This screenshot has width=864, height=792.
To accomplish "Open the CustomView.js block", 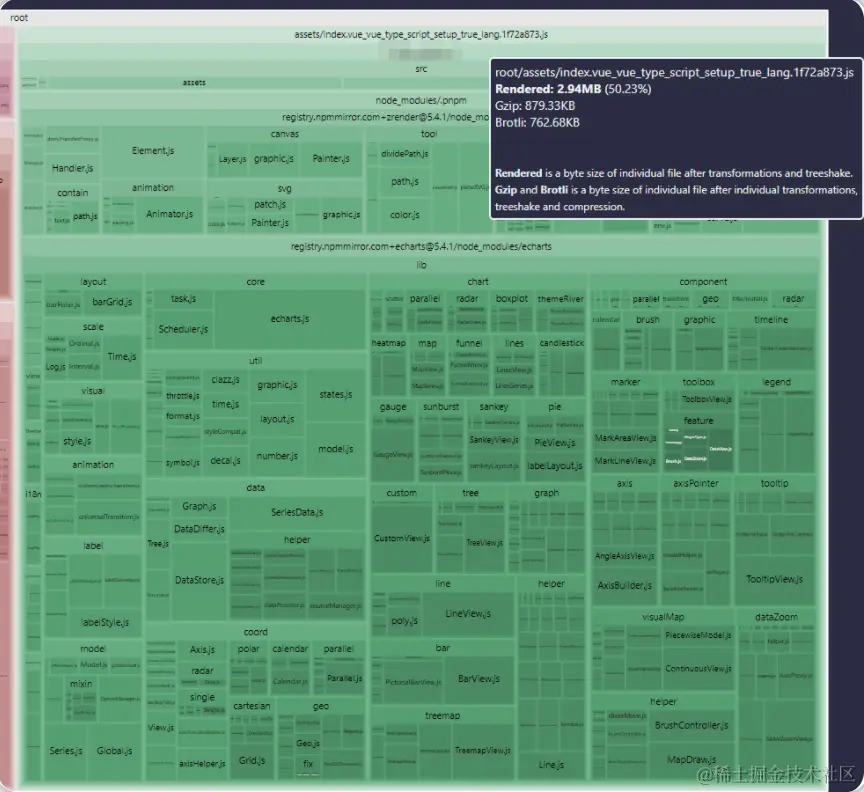I will tap(402, 538).
